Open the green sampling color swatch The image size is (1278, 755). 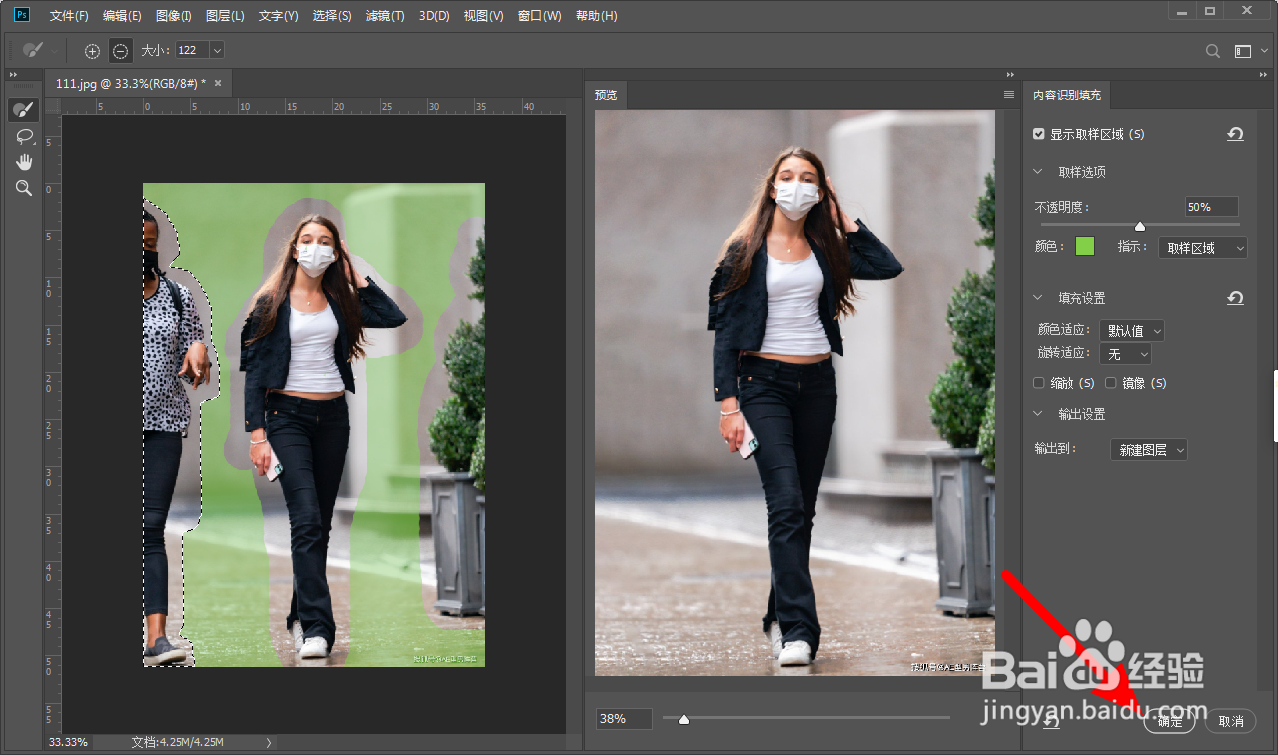click(1085, 247)
